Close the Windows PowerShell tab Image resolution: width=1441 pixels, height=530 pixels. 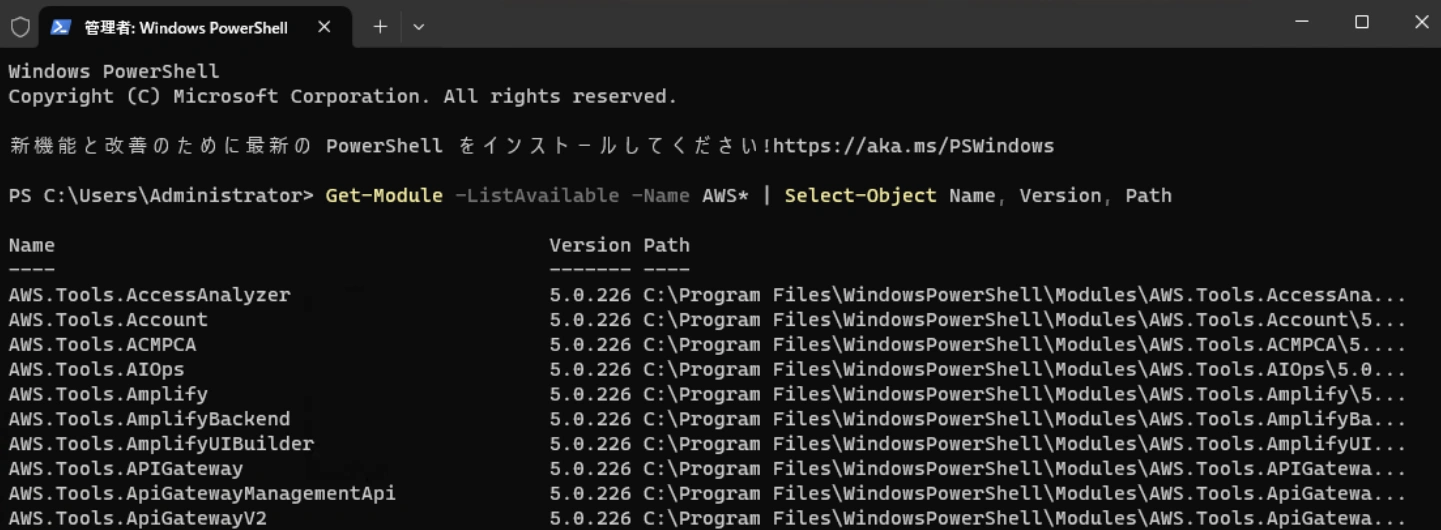324,27
